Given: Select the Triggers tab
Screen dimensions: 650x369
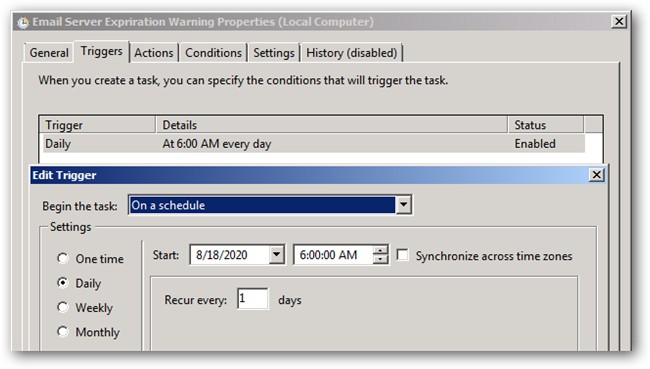Looking at the screenshot, I should coord(102,51).
